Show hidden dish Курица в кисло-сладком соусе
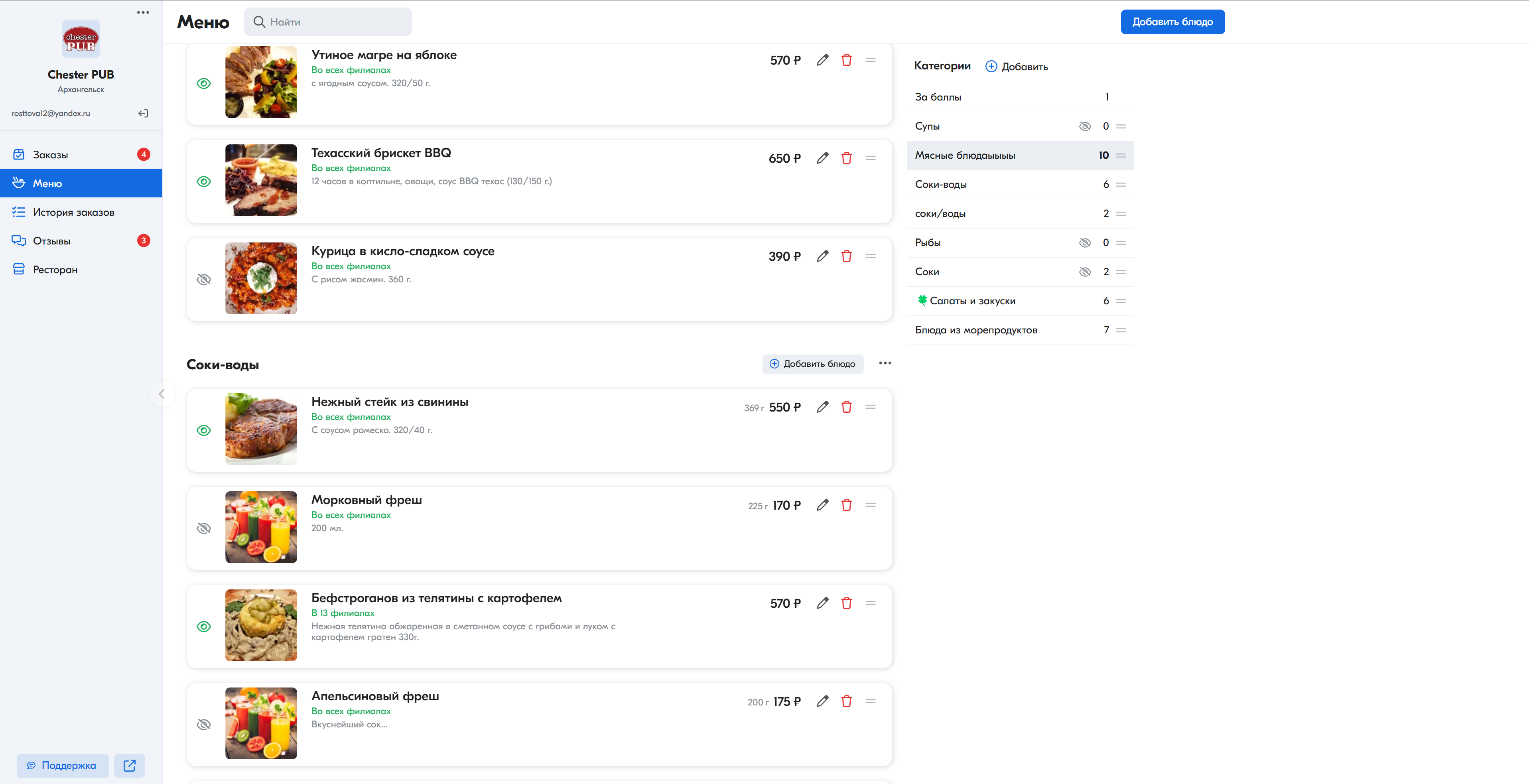 pyautogui.click(x=204, y=280)
